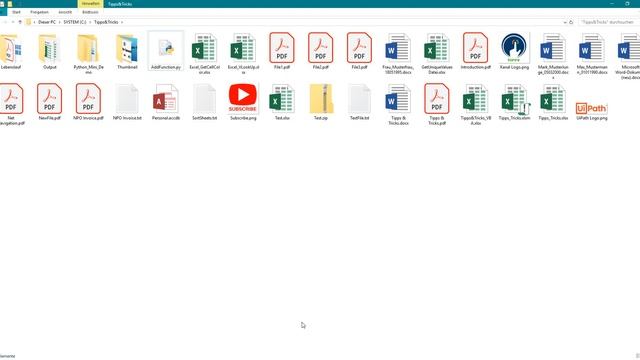Select Tipps & Tricks.pdf document
Screen dimensions: 640x360
click(x=437, y=104)
